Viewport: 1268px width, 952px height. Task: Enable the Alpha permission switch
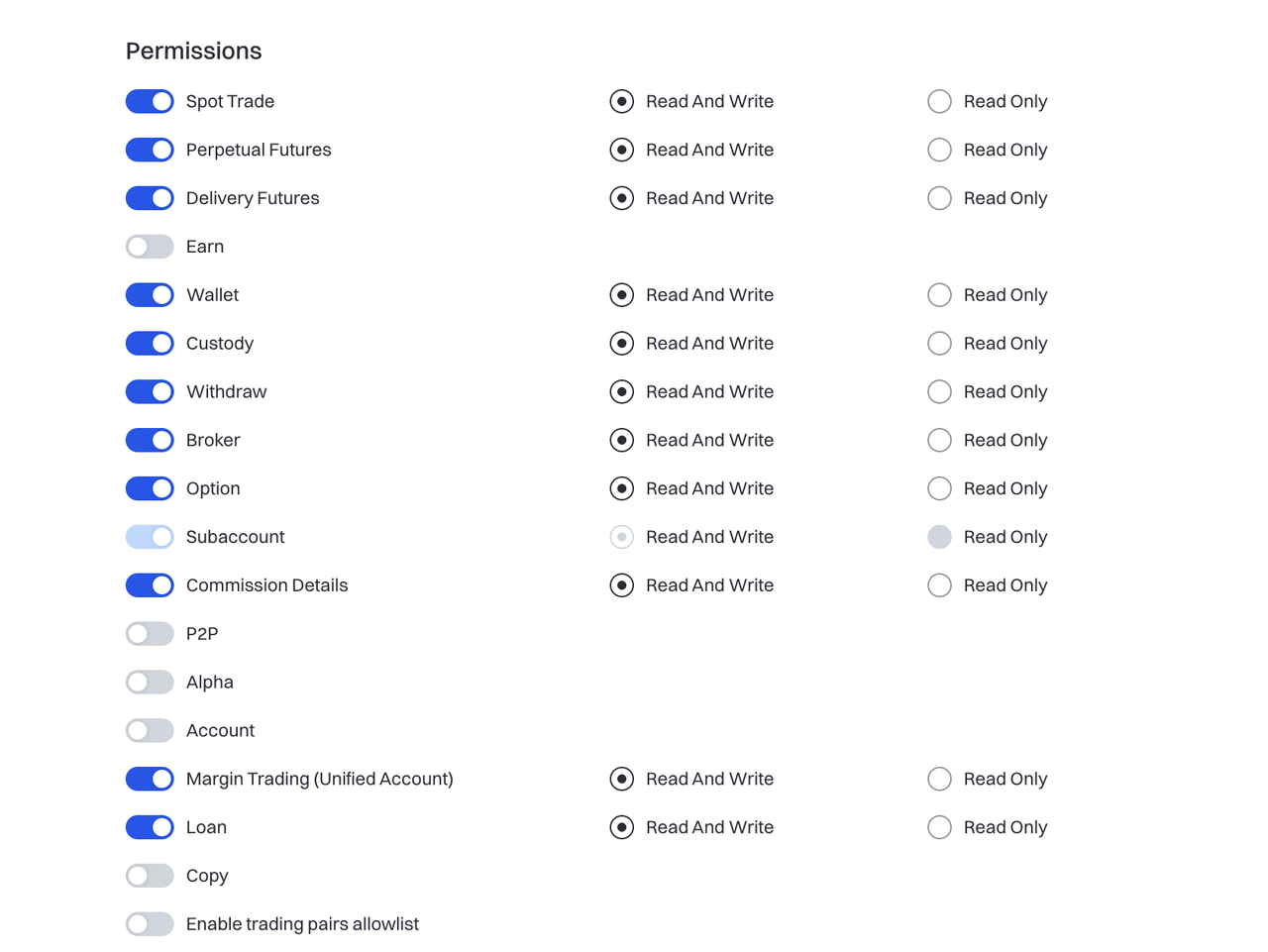point(150,683)
